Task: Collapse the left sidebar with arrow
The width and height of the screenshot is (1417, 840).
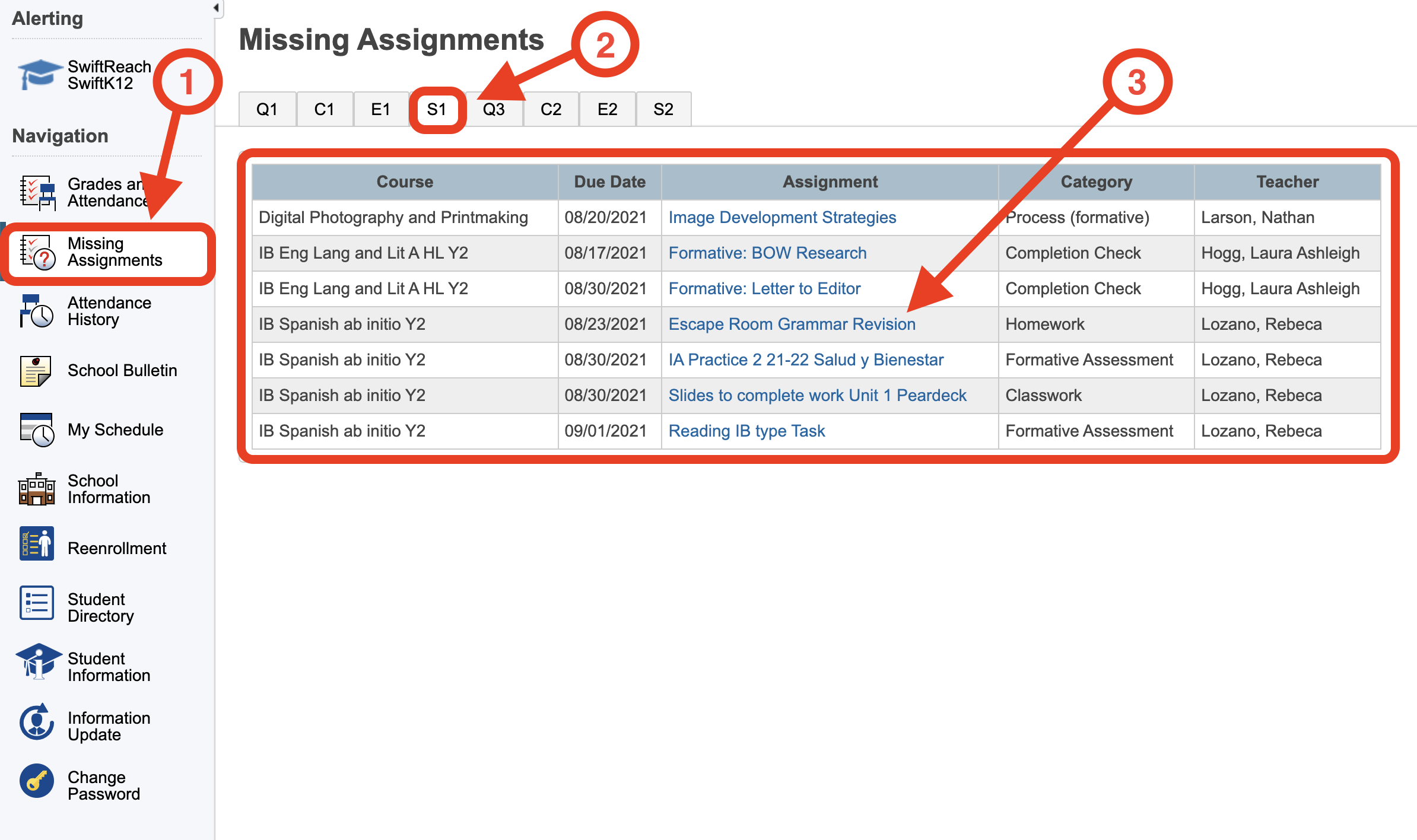Action: 217,8
